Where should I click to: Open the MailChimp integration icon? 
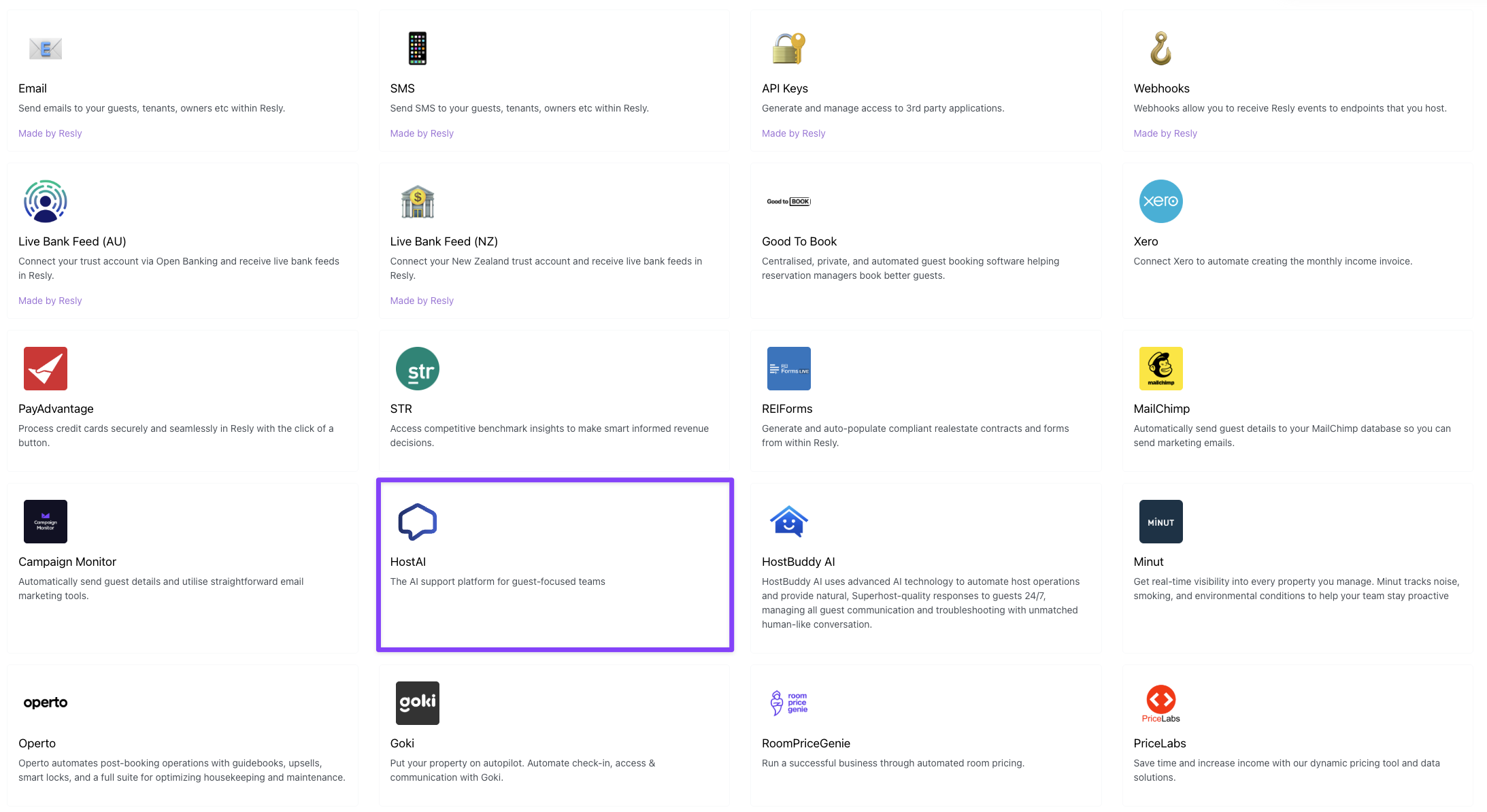pyautogui.click(x=1160, y=369)
